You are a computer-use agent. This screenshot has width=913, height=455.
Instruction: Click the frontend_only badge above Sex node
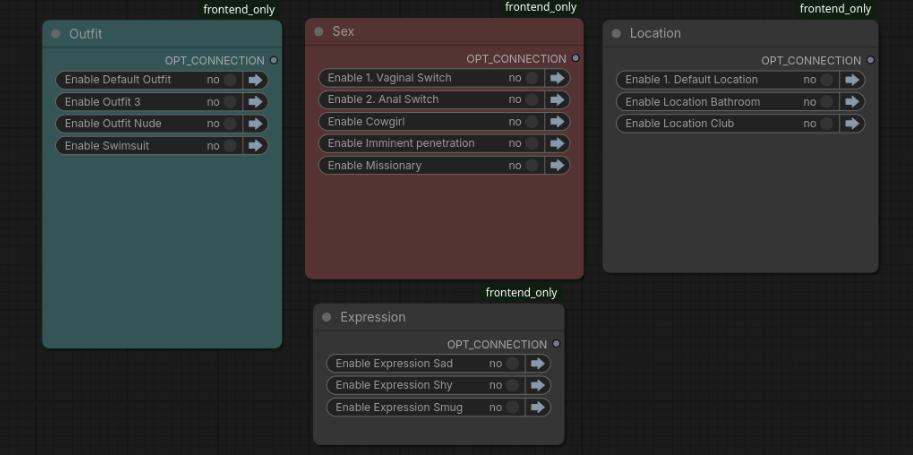(541, 7)
